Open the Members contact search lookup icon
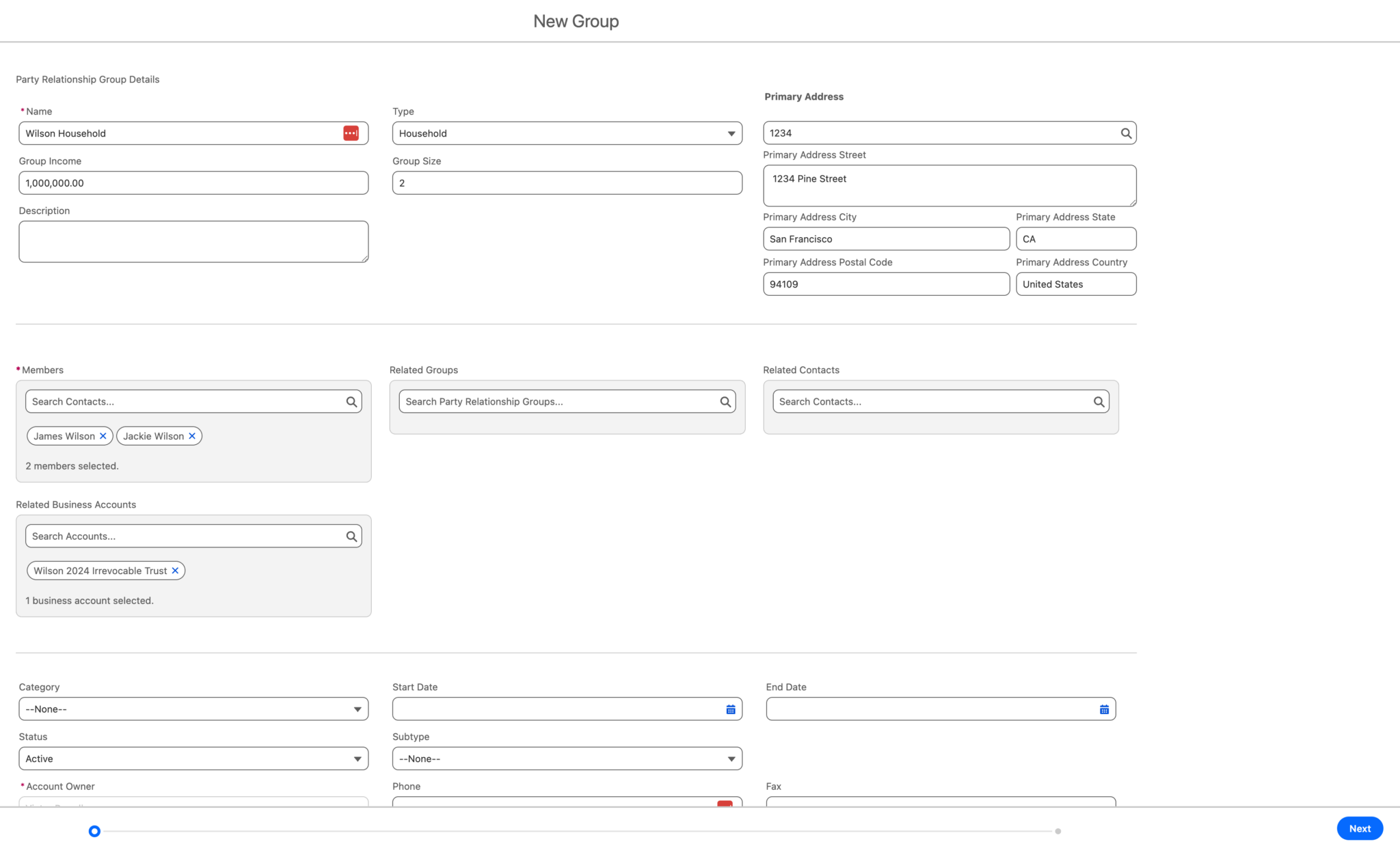 [x=351, y=401]
